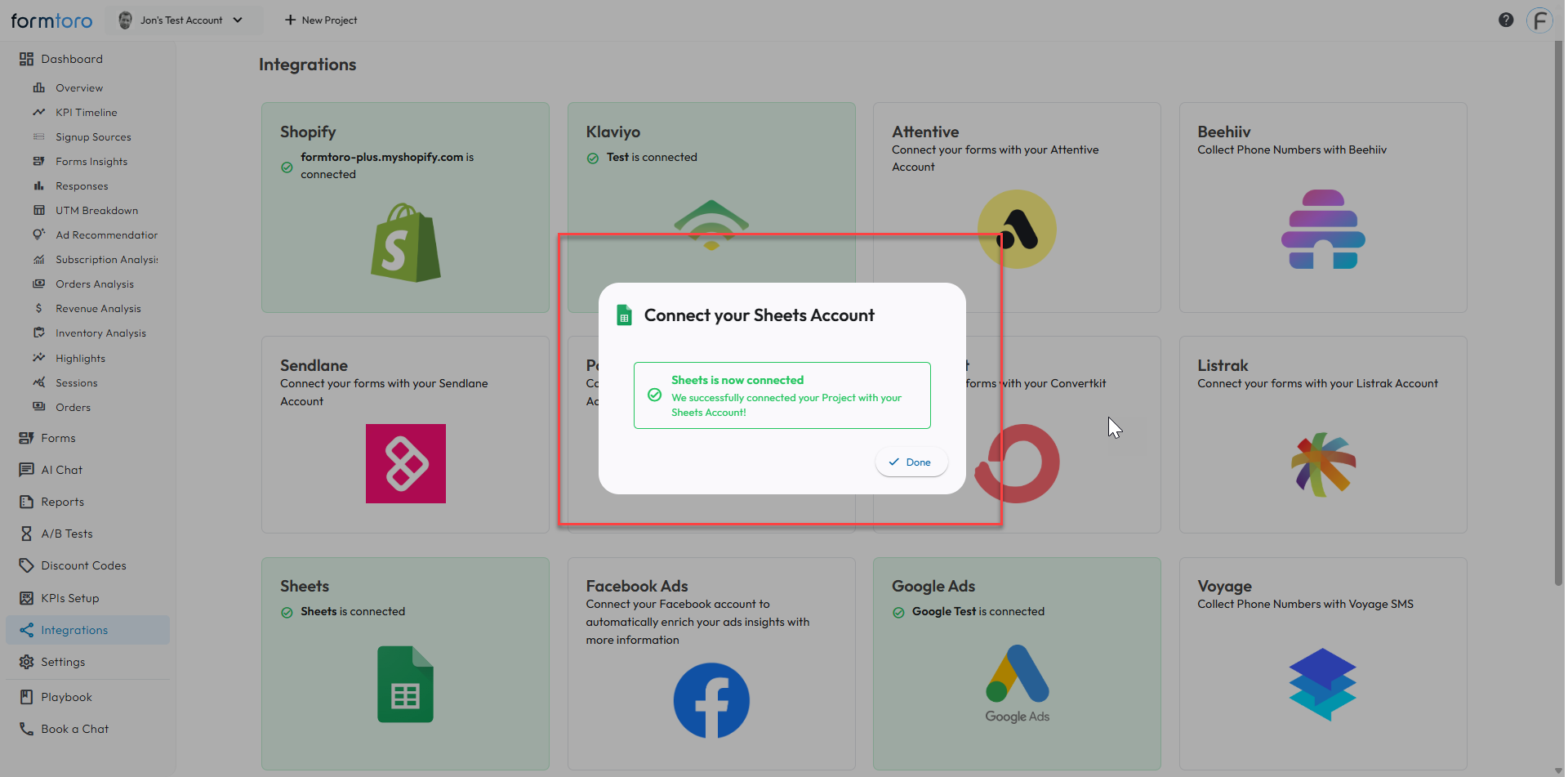The height and width of the screenshot is (777, 1568).
Task: Click the Sendlane card title
Action: pos(314,365)
